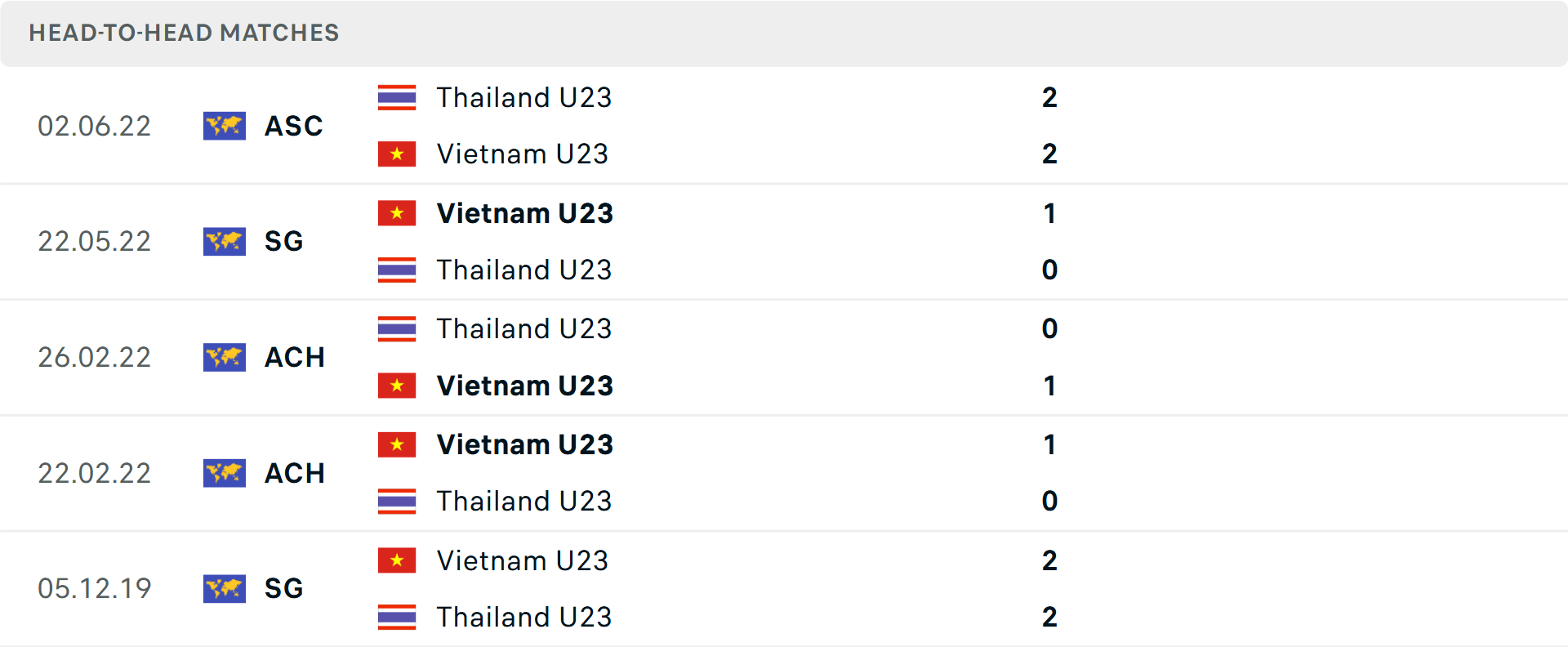The image size is (1568, 647).
Task: Click the score 2 of Thailand U23 first match
Action: 1050,97
